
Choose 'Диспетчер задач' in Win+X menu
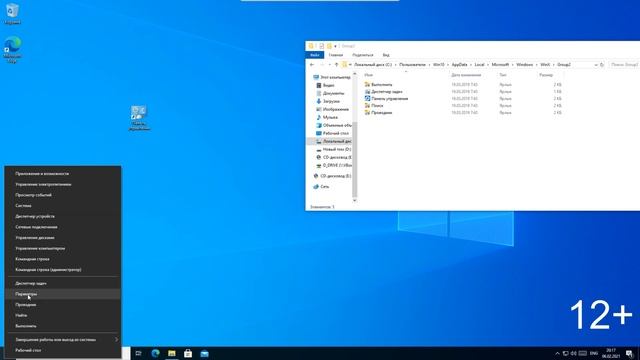[63, 283]
